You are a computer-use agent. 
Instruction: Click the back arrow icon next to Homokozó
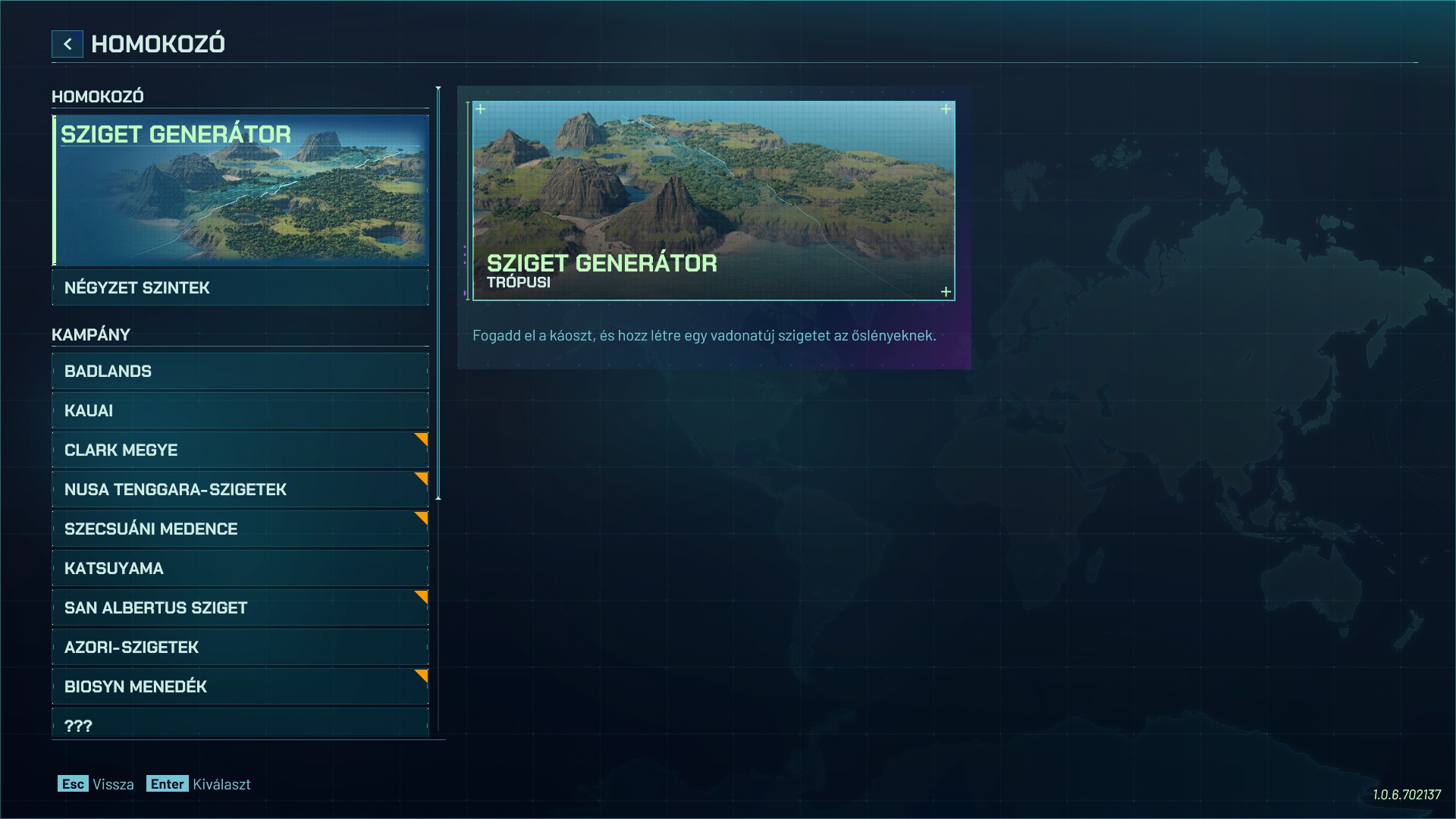[67, 44]
